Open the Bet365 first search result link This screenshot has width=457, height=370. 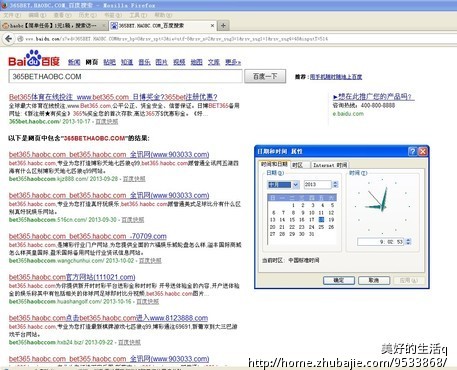(113, 97)
